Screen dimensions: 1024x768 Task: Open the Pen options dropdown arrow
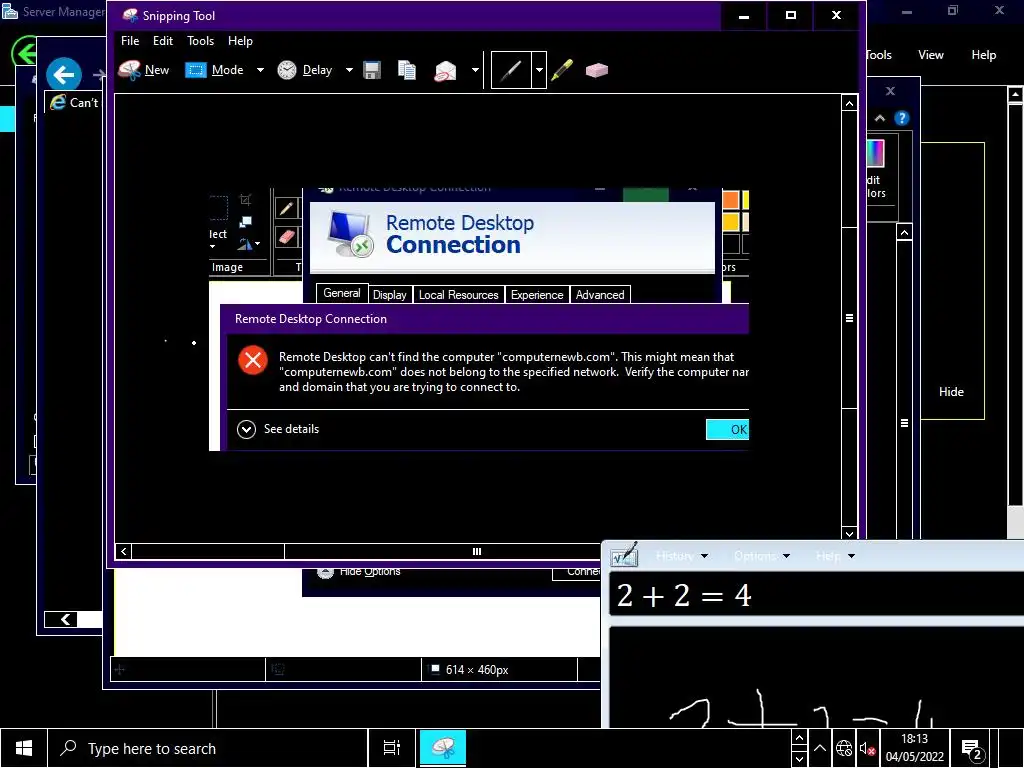pos(539,70)
